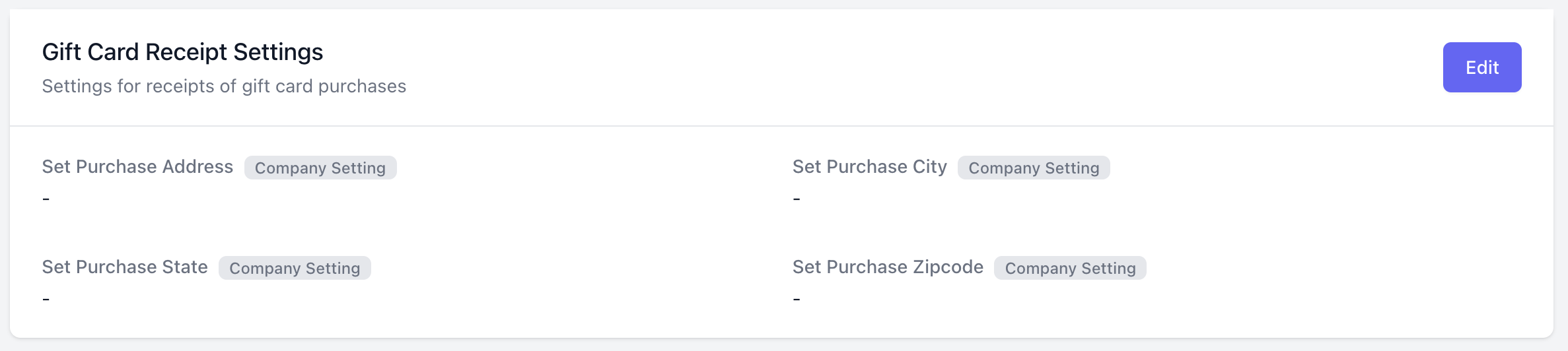This screenshot has width=1568, height=351.
Task: Click the divider line under the card header
Action: pyautogui.click(x=781, y=126)
